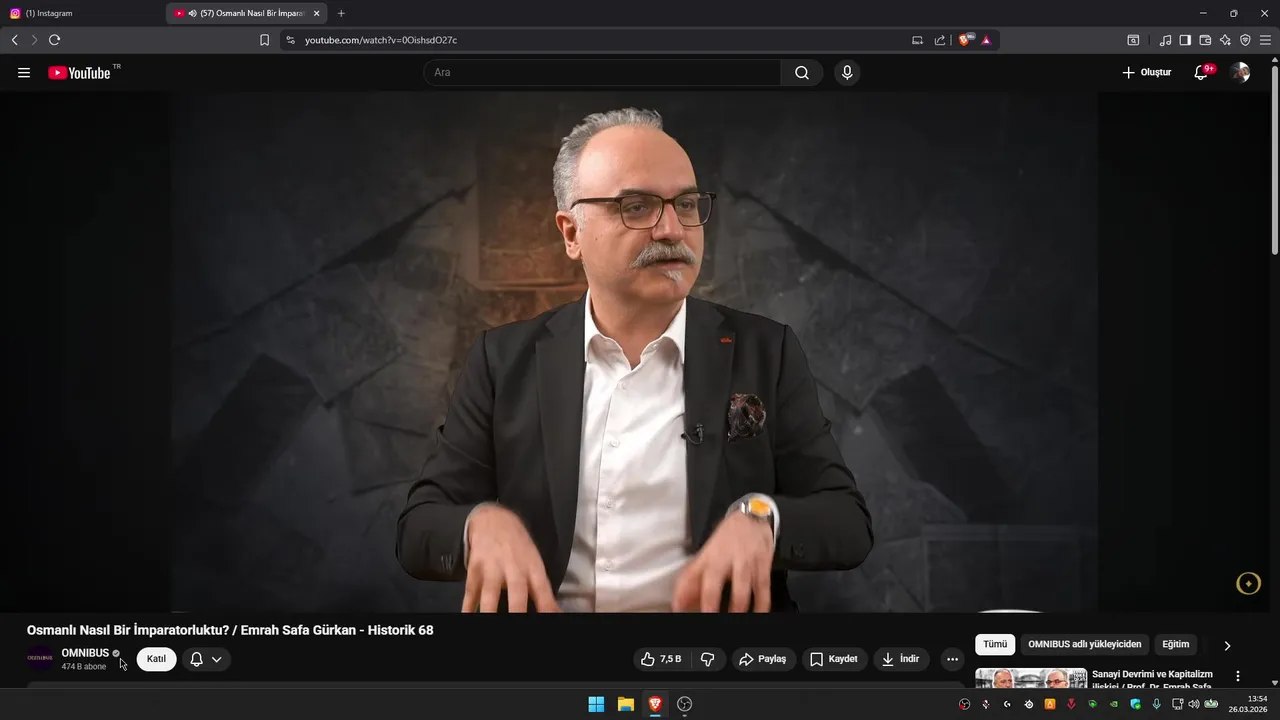Open options for Sanayi Devrimi video
This screenshot has height=720, width=1280.
[x=1238, y=677]
